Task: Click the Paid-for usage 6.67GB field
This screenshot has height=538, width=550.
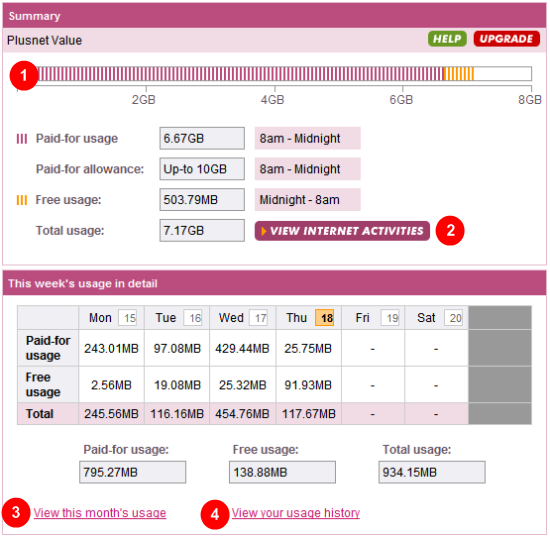Action: [202, 139]
